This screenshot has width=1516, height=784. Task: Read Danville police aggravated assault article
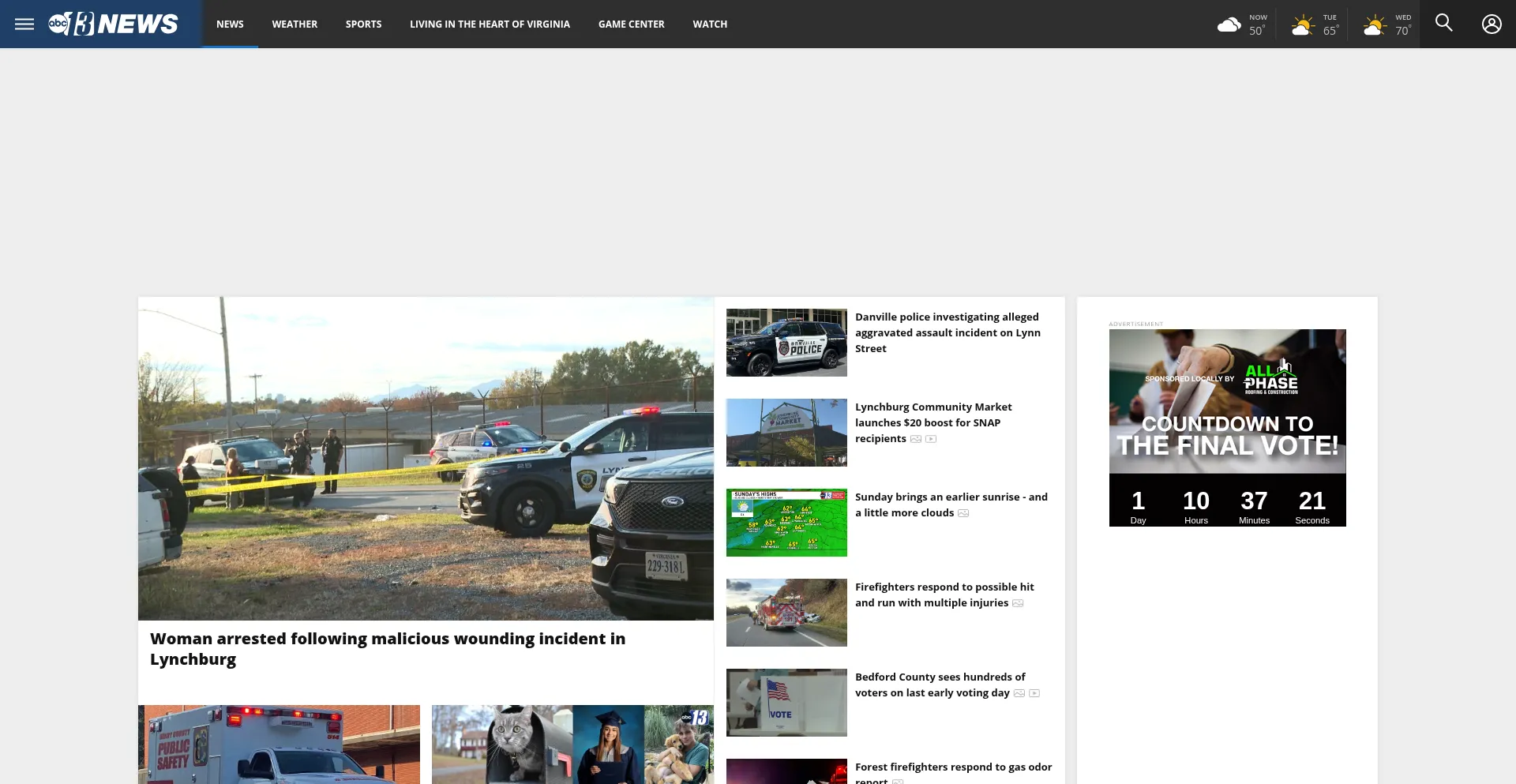pyautogui.click(x=947, y=332)
